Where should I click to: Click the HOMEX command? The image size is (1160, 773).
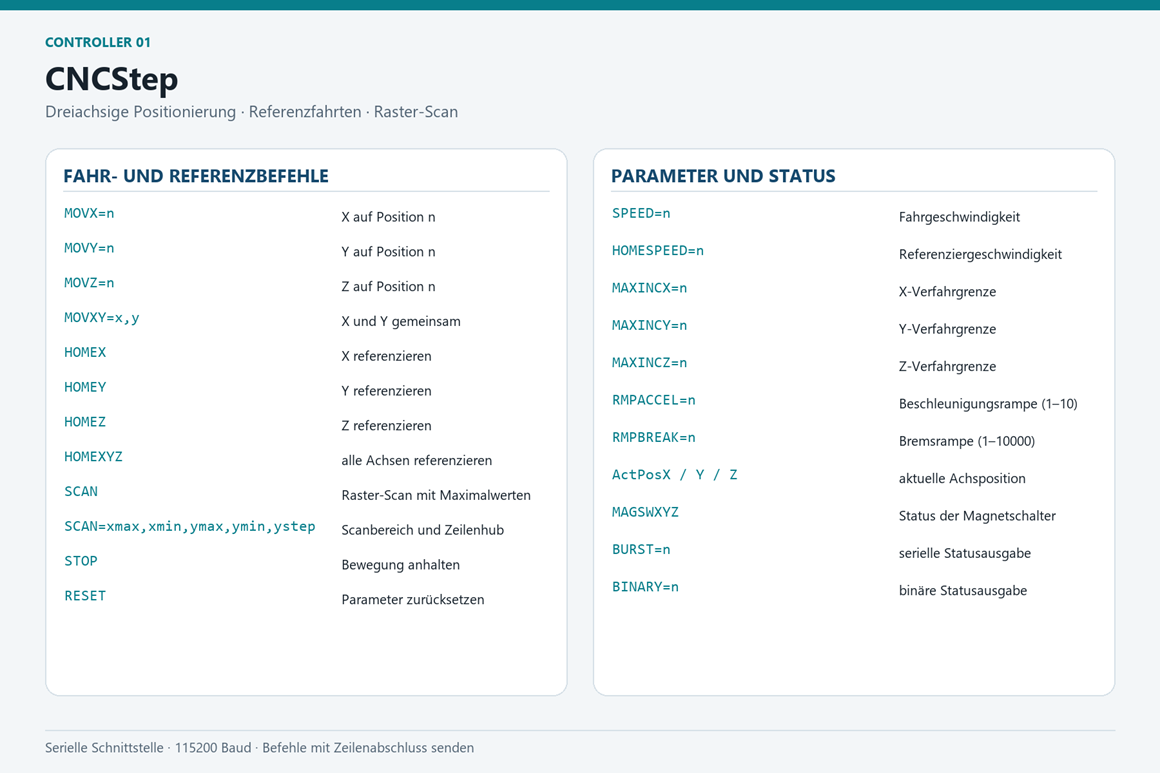(x=85, y=352)
